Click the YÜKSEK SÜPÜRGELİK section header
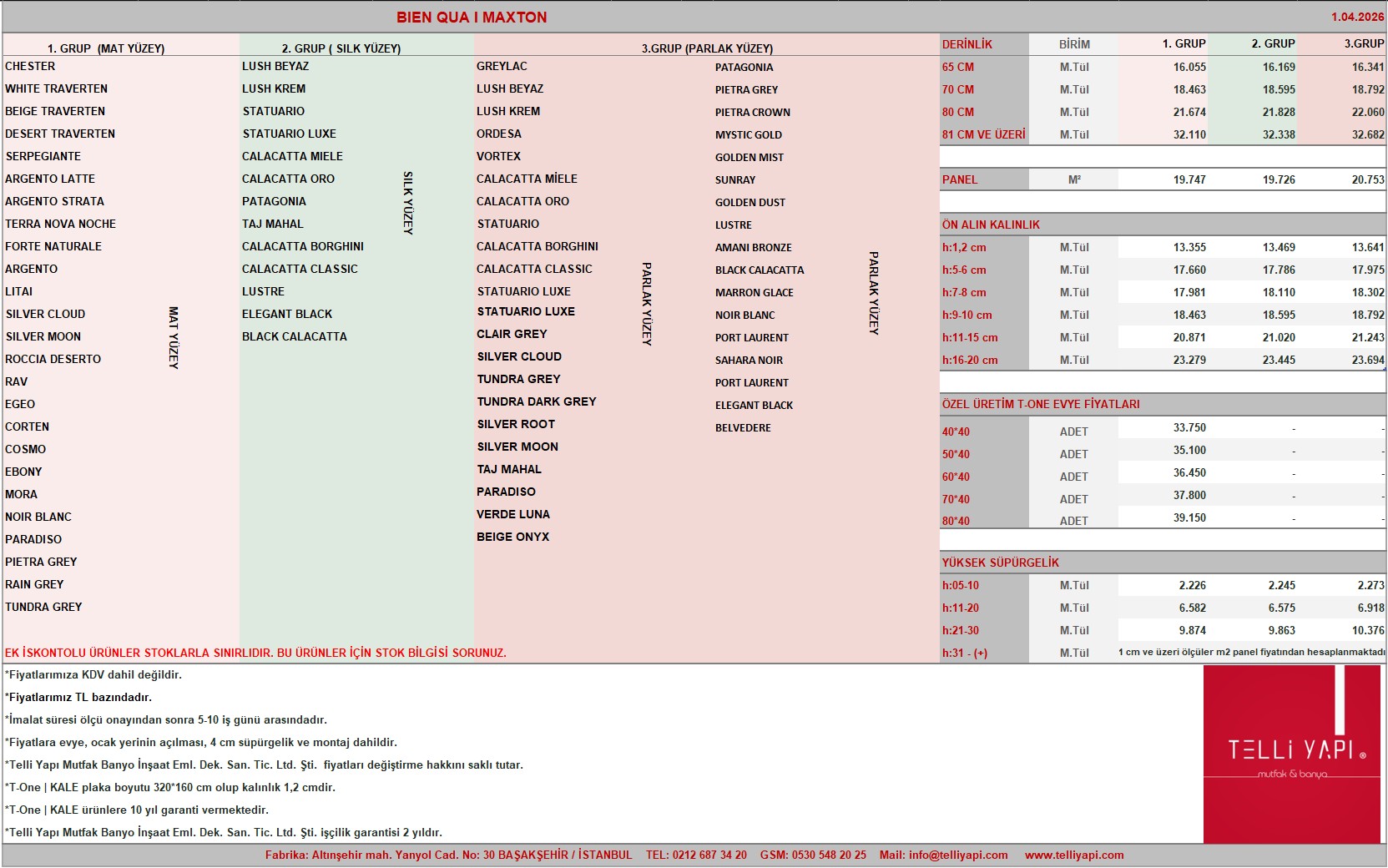 pyautogui.click(x=1000, y=563)
